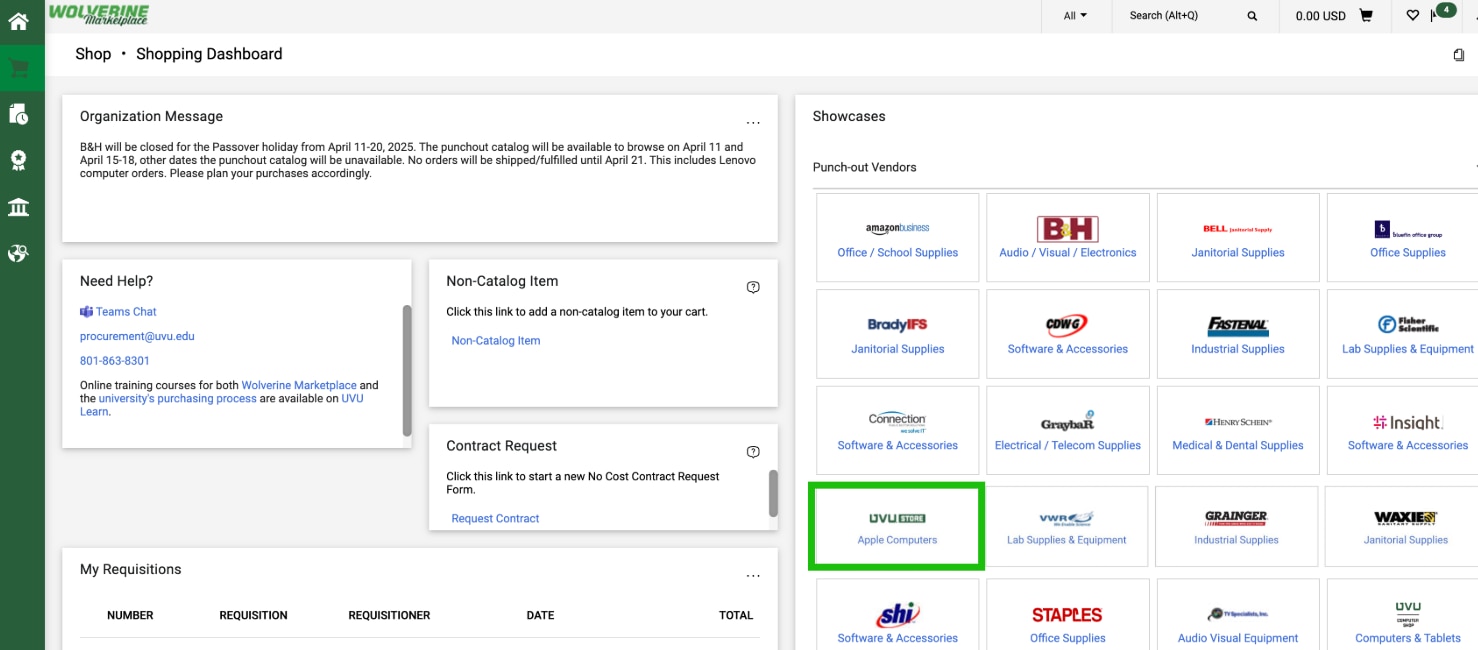Open Bell Janitorial Supplies vendor tile
The image size is (1478, 650).
pyautogui.click(x=1238, y=239)
